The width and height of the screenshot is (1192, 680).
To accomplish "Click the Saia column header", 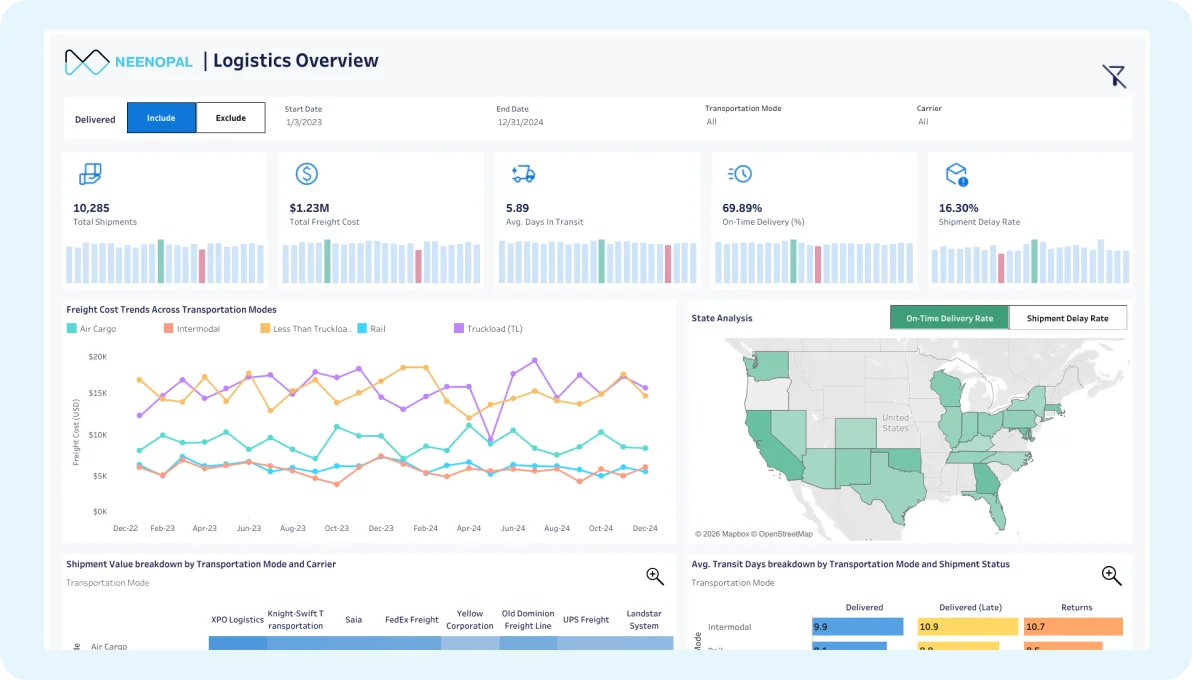I will click(x=353, y=620).
